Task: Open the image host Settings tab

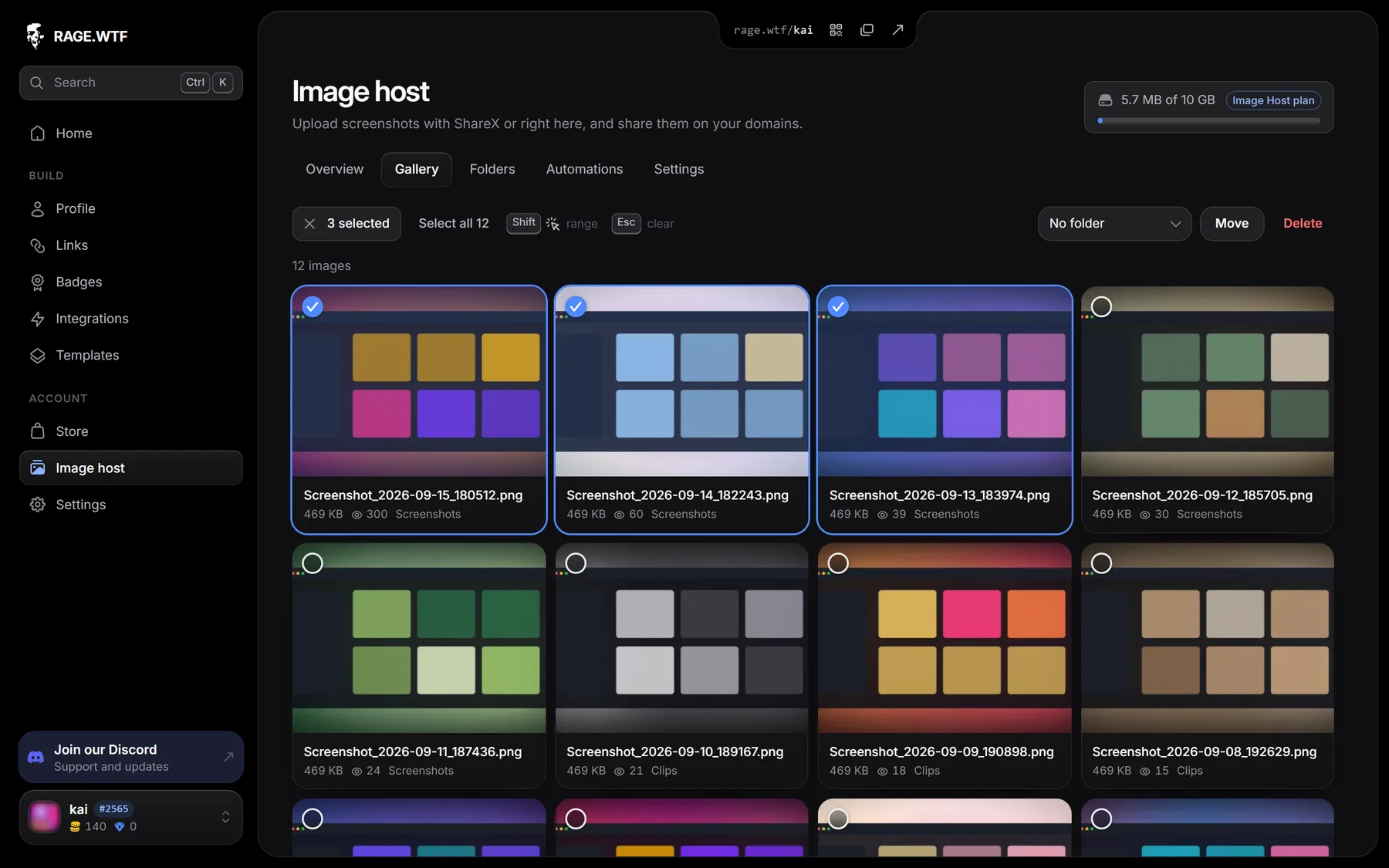Action: tap(679, 169)
